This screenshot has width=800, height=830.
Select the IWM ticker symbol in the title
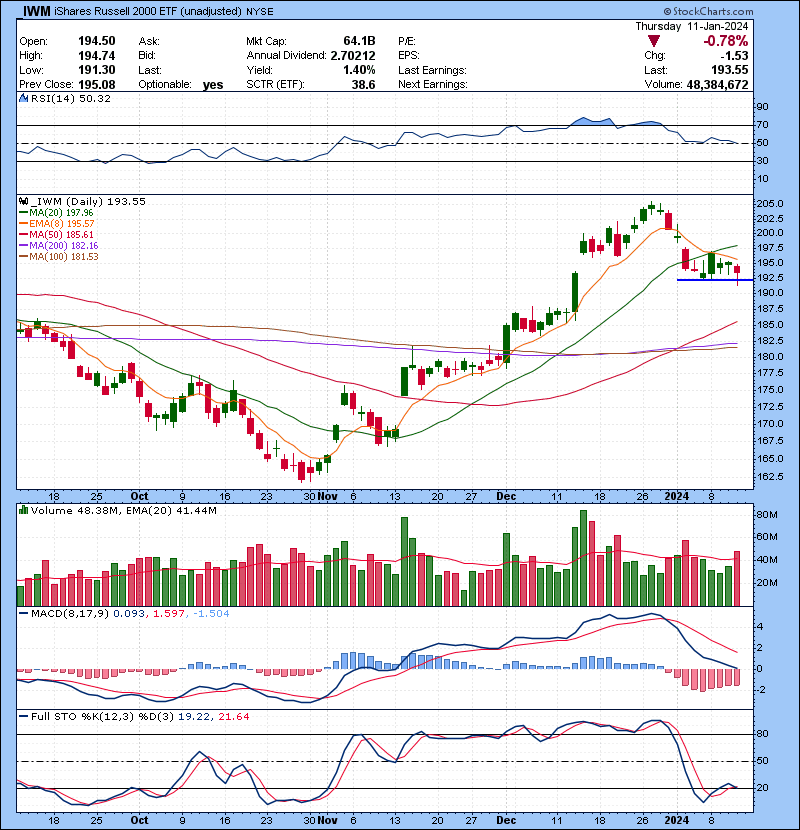click(x=37, y=11)
